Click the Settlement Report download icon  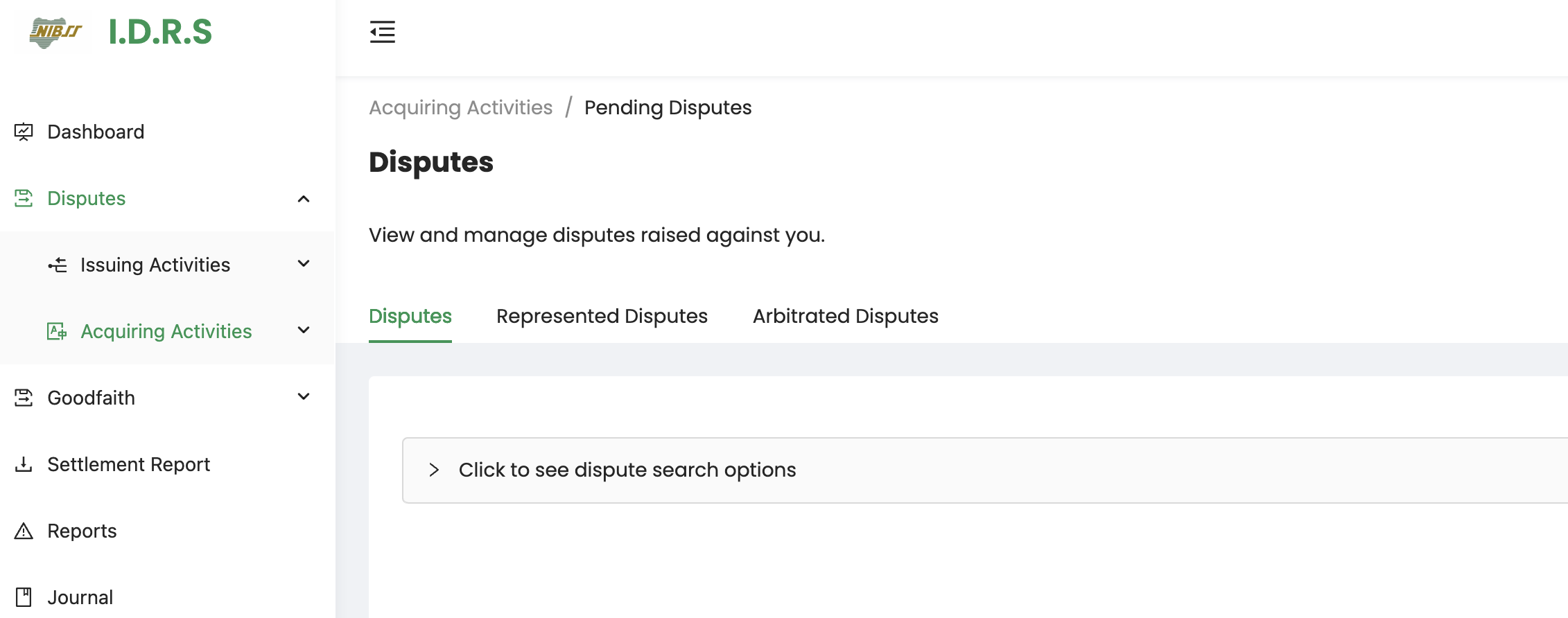click(24, 464)
